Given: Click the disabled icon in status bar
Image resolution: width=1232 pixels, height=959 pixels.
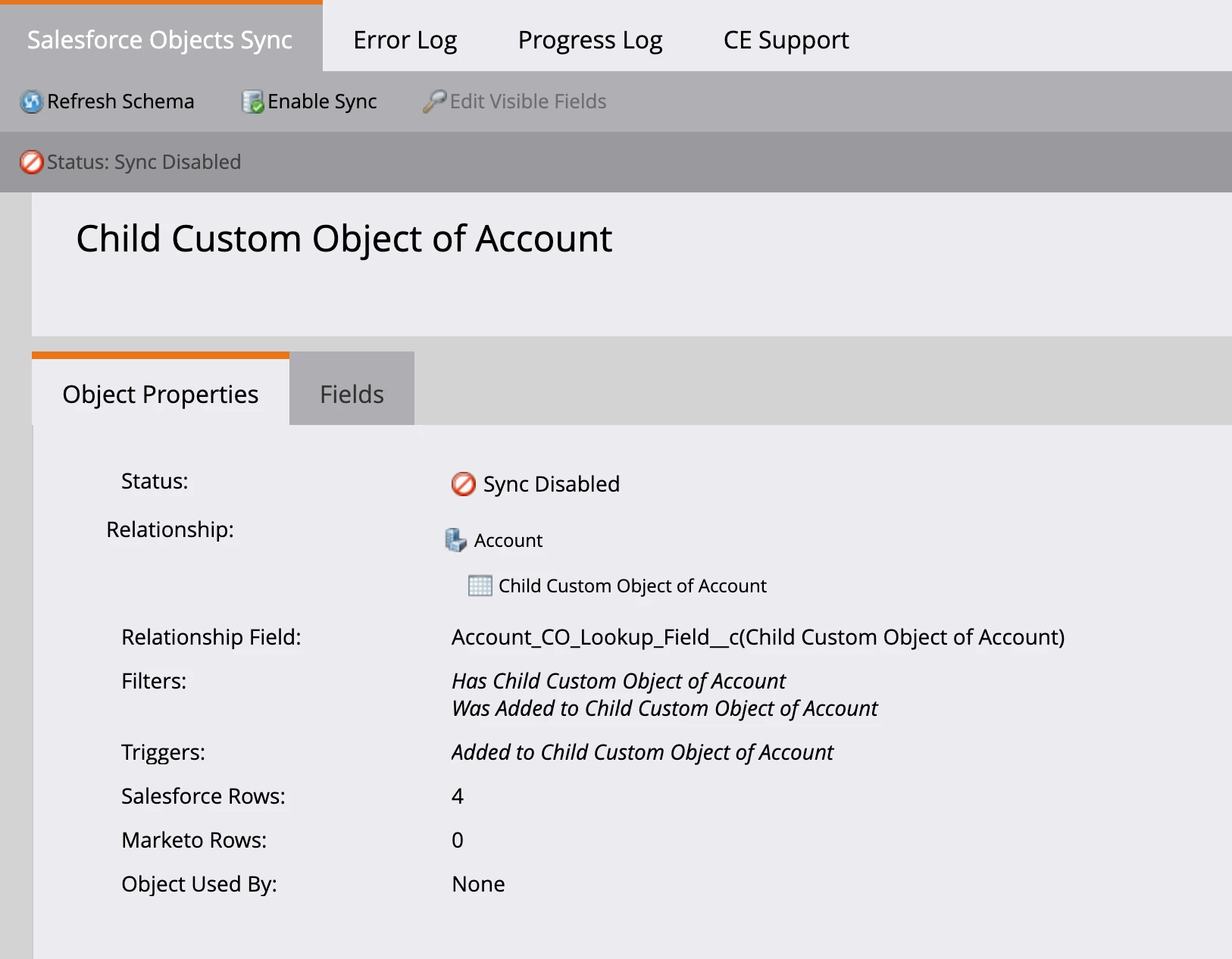Looking at the screenshot, I should 32,162.
